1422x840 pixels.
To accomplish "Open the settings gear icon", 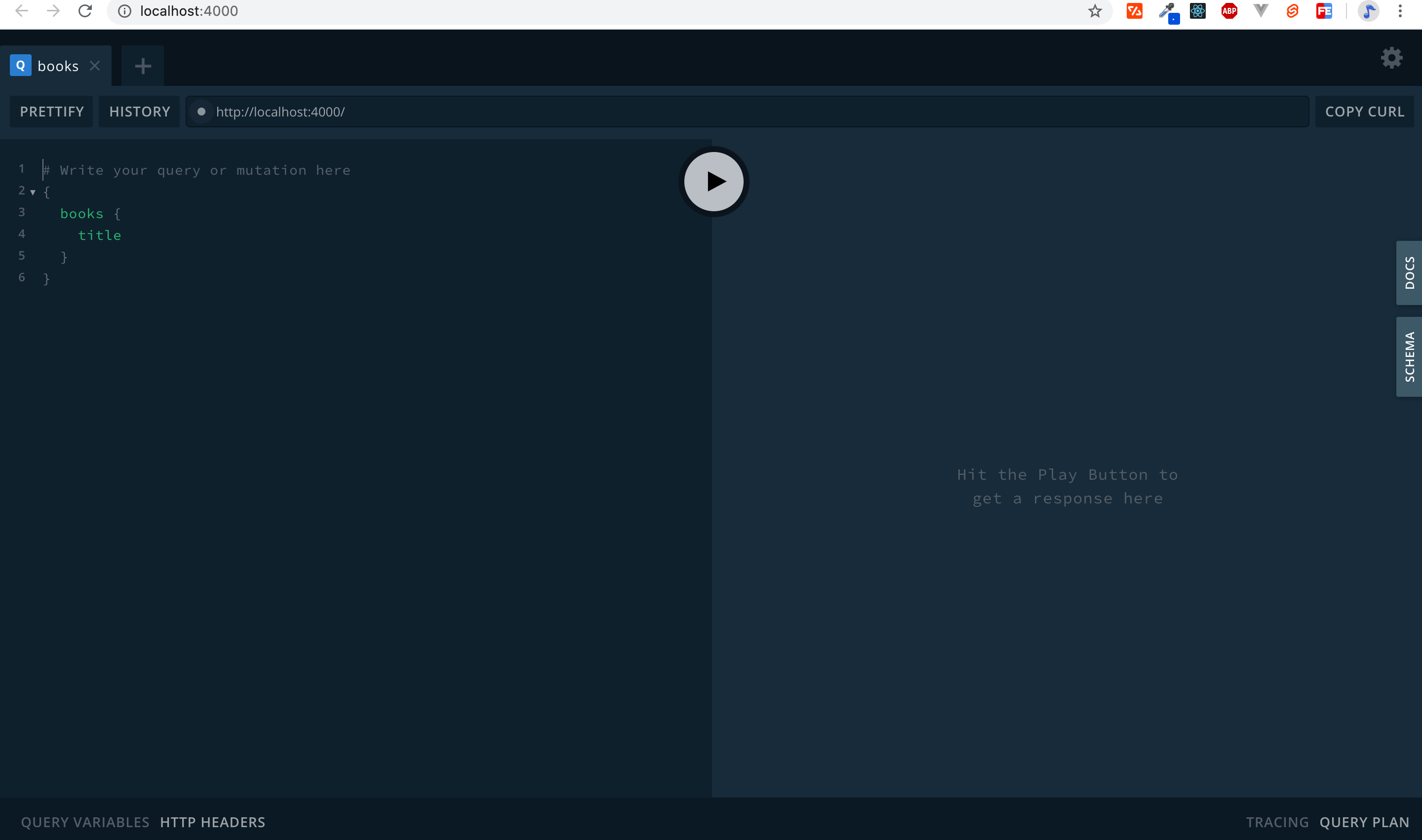I will tap(1391, 58).
